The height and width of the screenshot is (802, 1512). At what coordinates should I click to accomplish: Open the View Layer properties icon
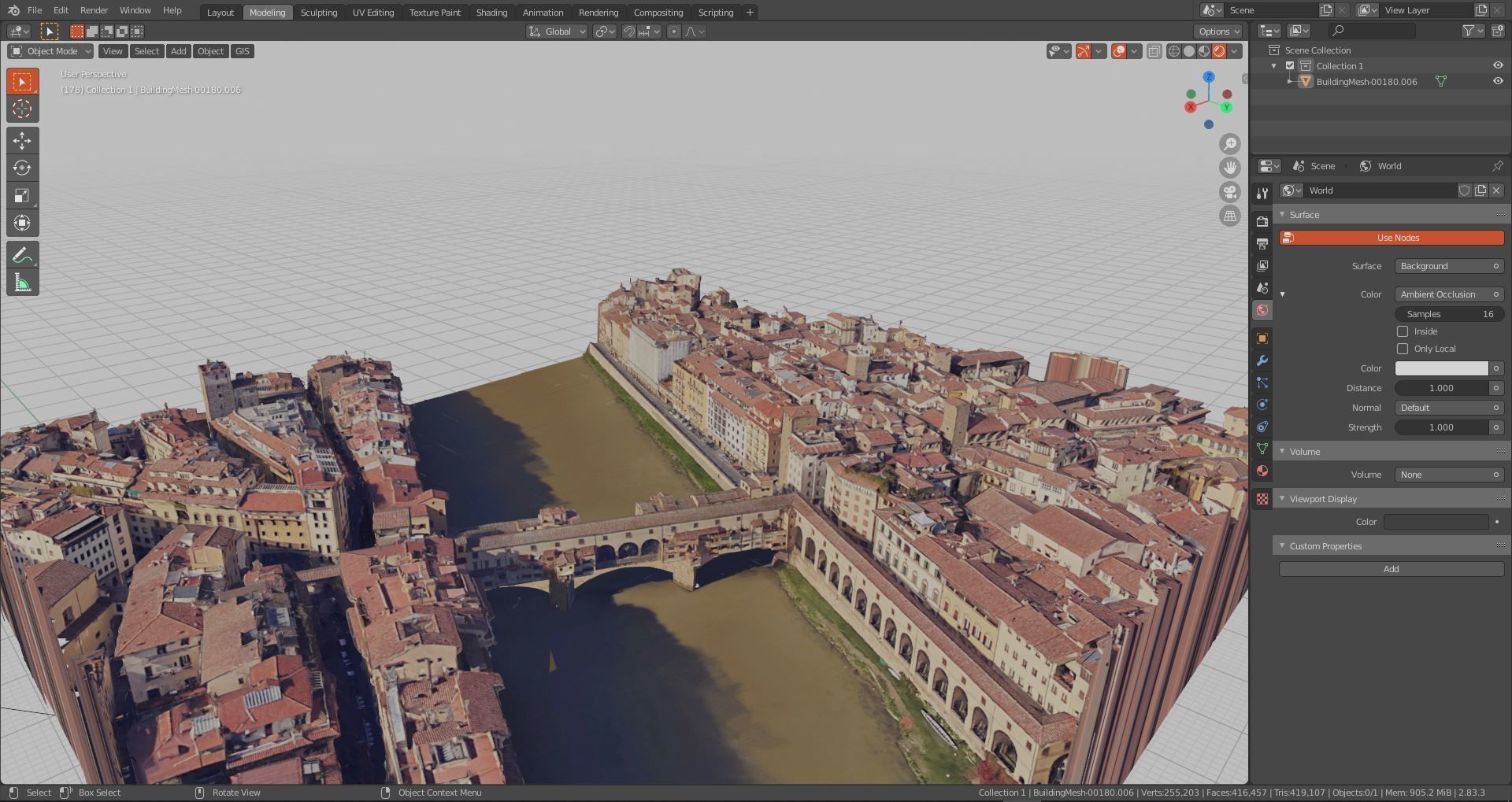1262,265
